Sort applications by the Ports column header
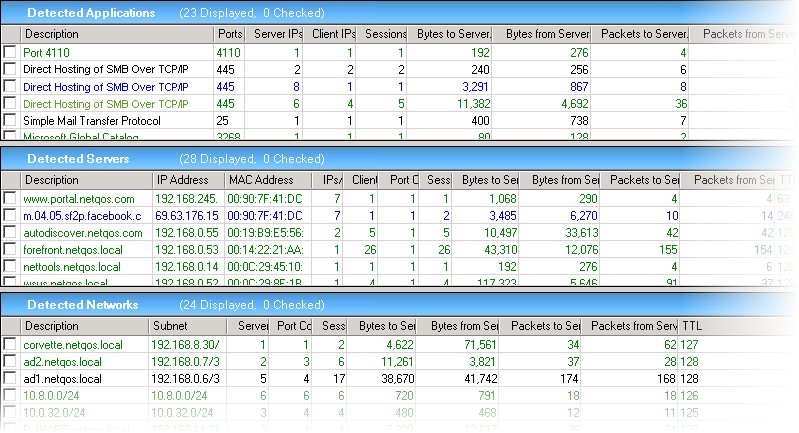This screenshot has height=433, width=799. 229,34
